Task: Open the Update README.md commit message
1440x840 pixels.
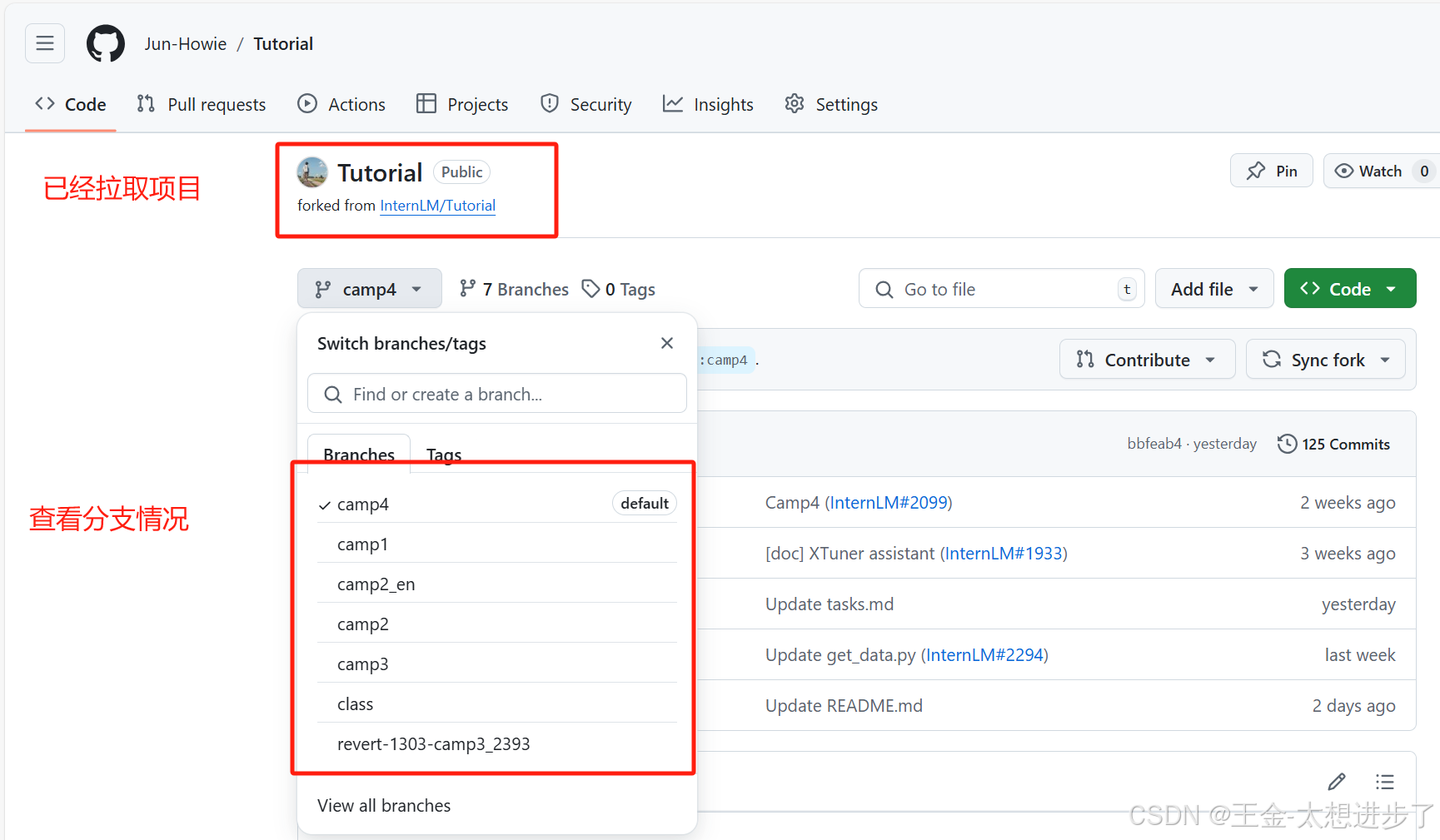Action: pos(844,706)
